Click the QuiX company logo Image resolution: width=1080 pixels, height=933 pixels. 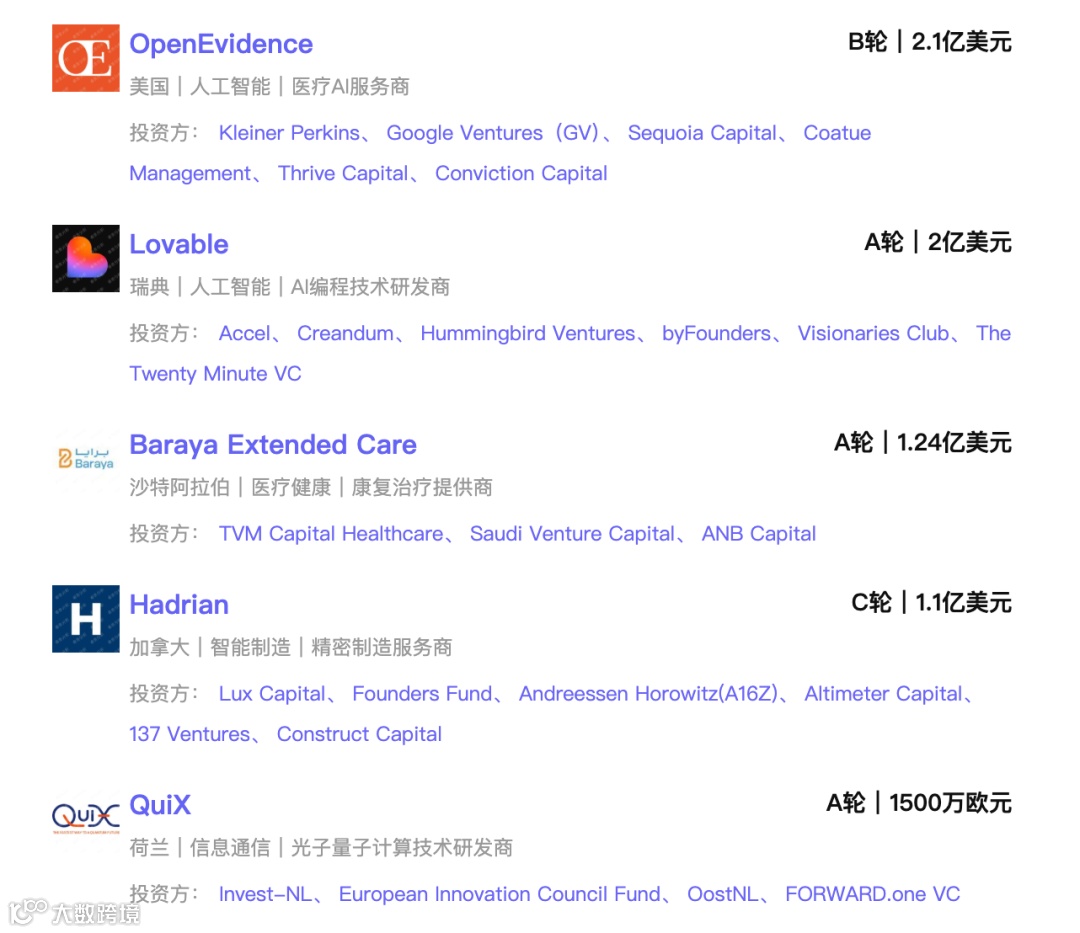coord(85,819)
